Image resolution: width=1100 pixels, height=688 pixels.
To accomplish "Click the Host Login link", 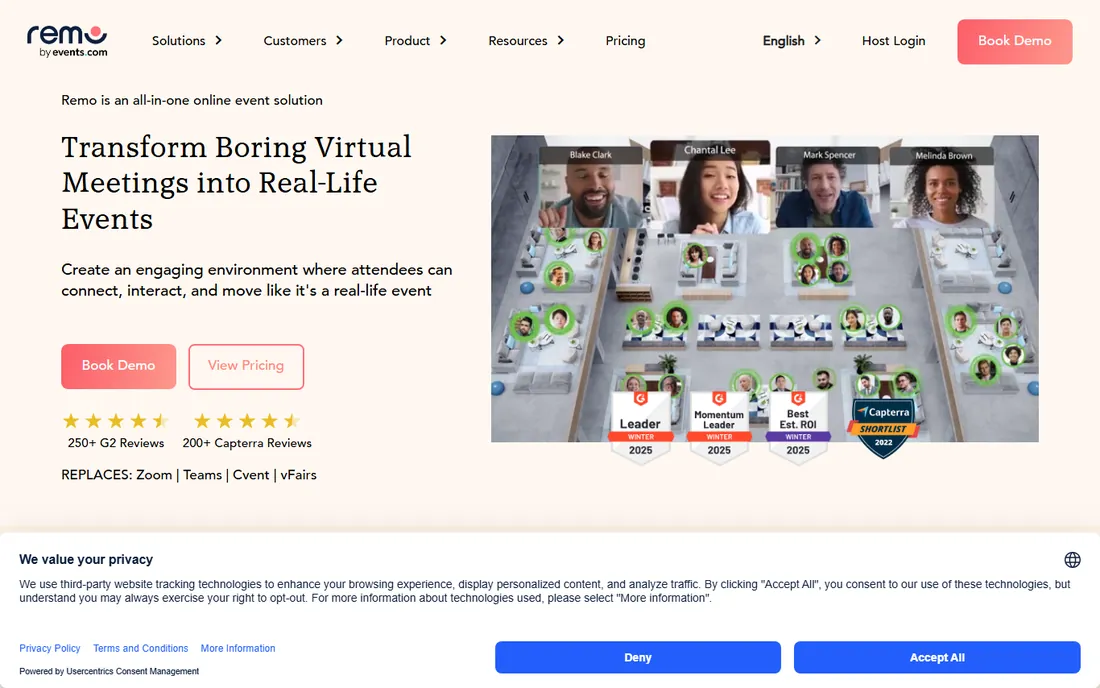I will pyautogui.click(x=893, y=41).
